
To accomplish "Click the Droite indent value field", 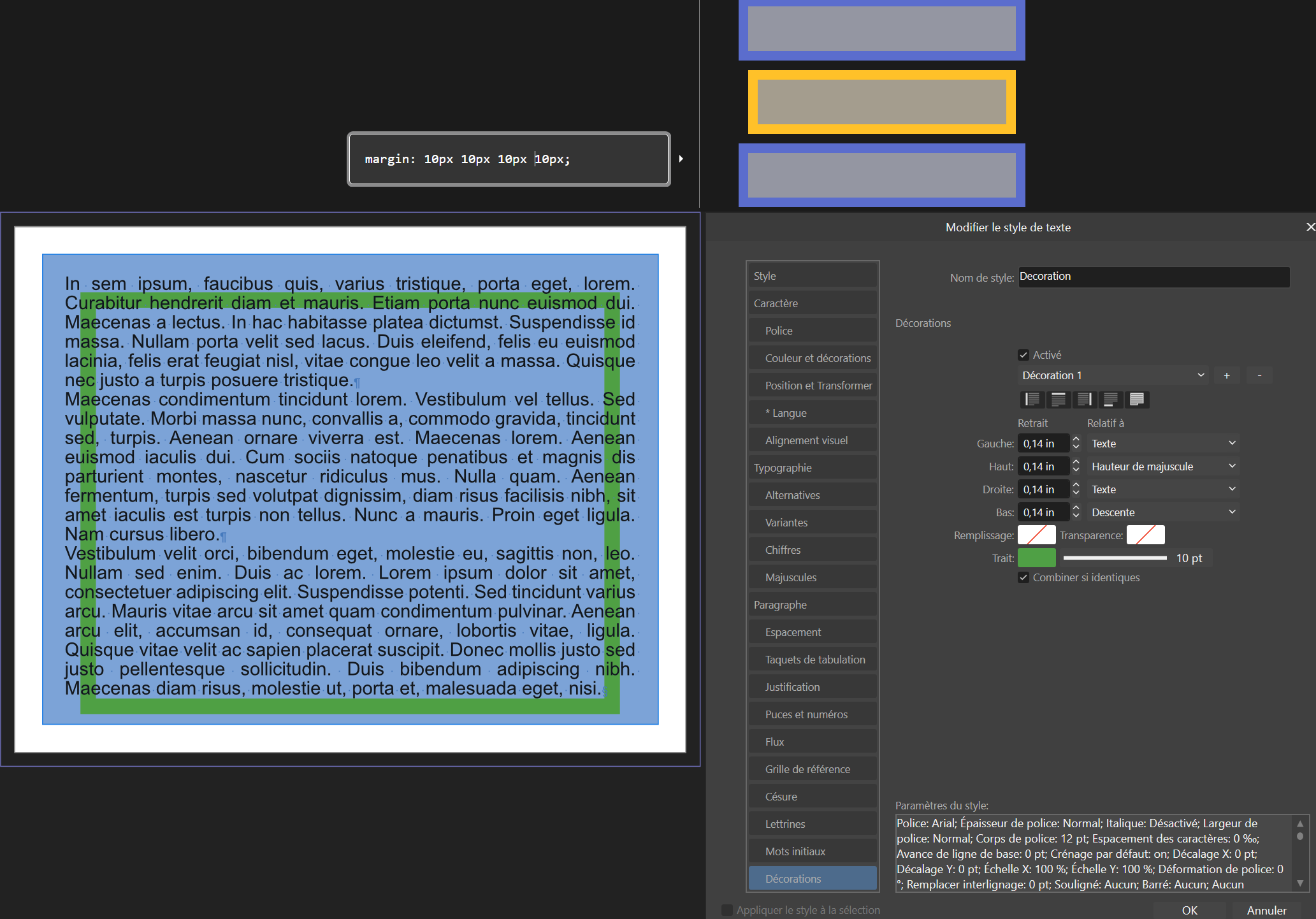I will coord(1043,489).
